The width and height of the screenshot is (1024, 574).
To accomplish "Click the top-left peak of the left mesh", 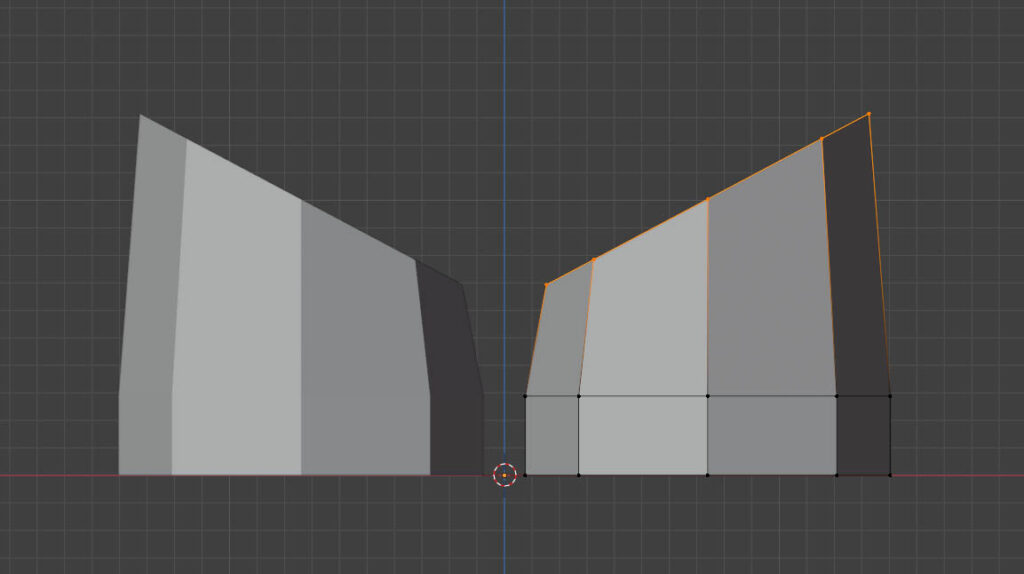I will (140, 115).
